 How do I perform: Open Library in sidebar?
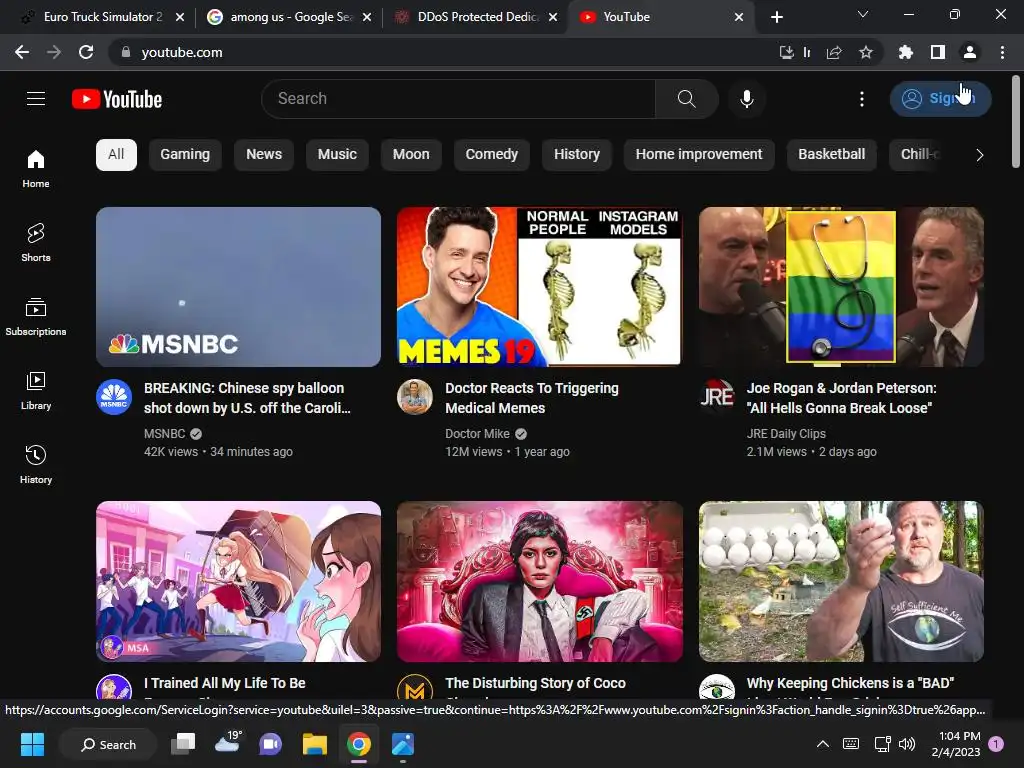point(36,391)
